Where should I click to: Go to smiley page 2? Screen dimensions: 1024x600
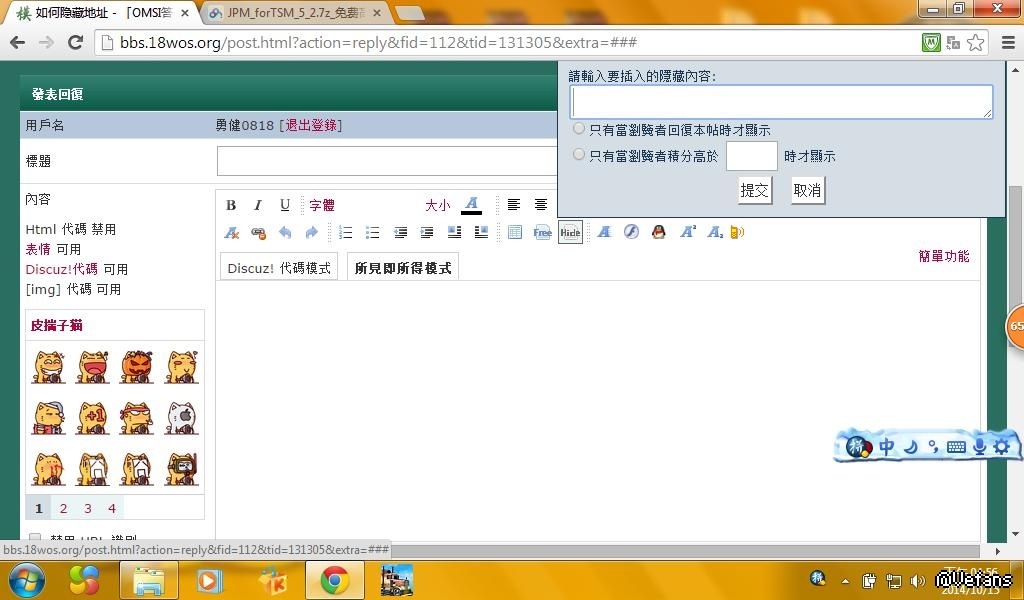[63, 508]
